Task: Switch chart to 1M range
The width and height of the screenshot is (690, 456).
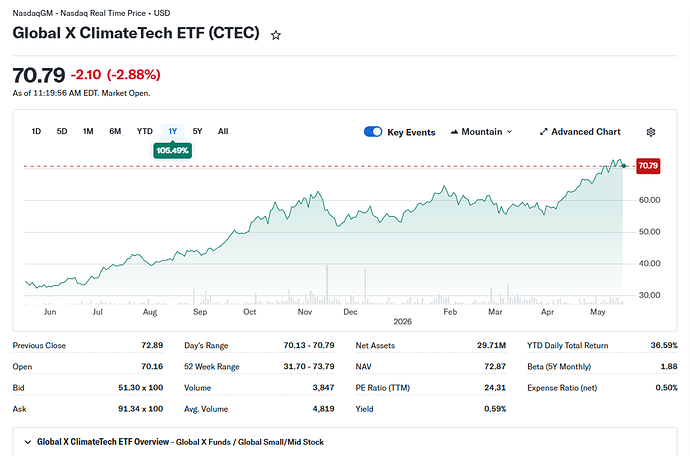Action: [x=88, y=131]
